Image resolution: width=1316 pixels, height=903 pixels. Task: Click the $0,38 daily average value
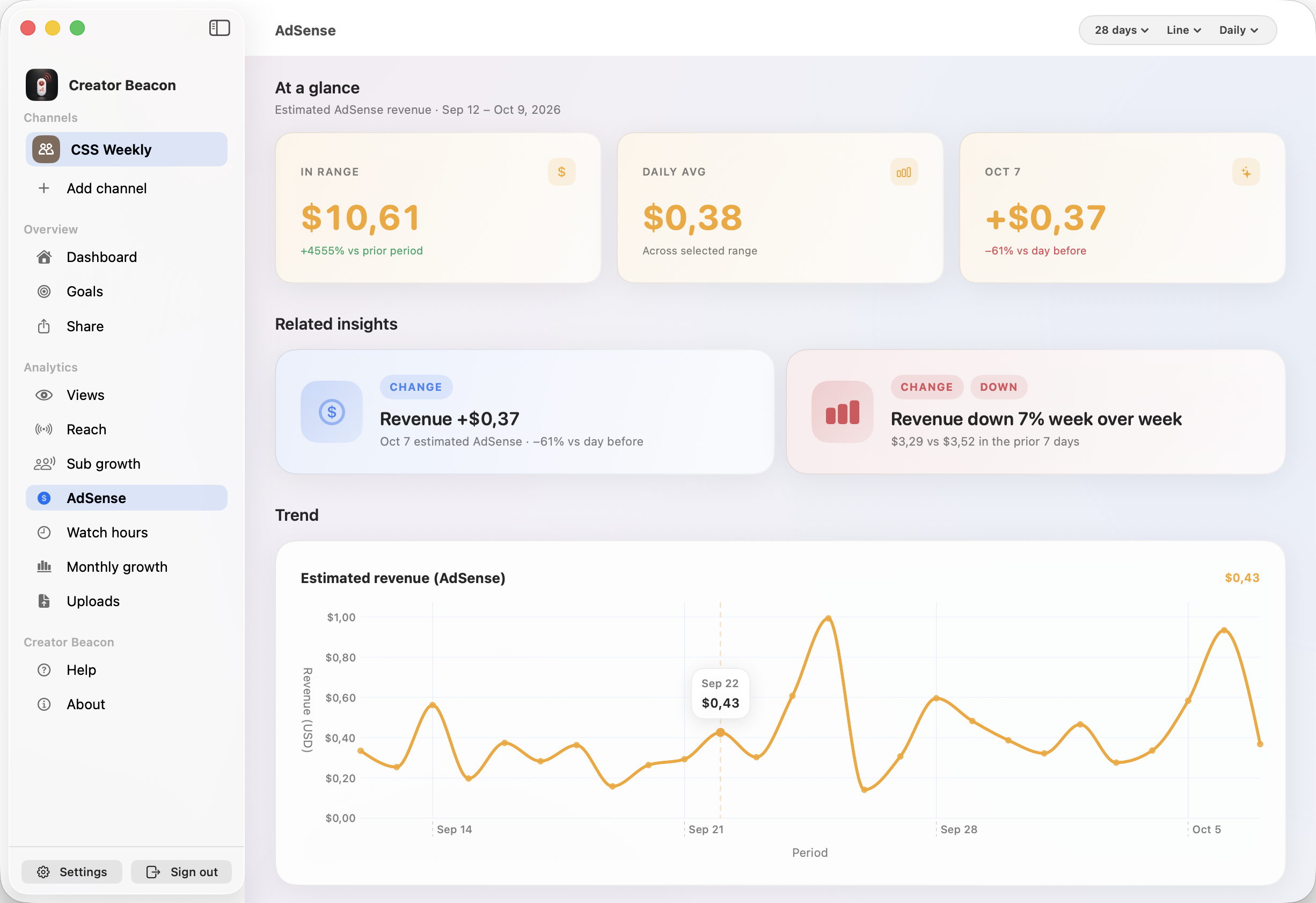(692, 217)
